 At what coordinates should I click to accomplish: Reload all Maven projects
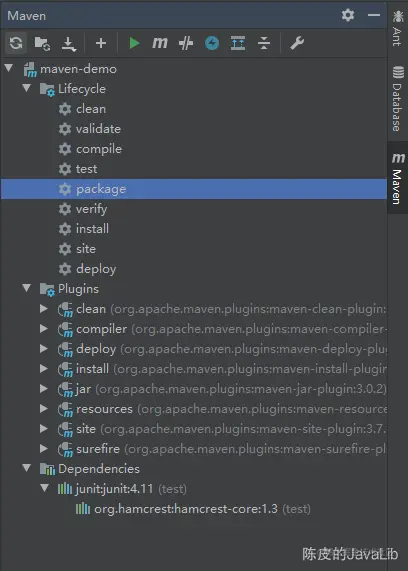pos(16,43)
